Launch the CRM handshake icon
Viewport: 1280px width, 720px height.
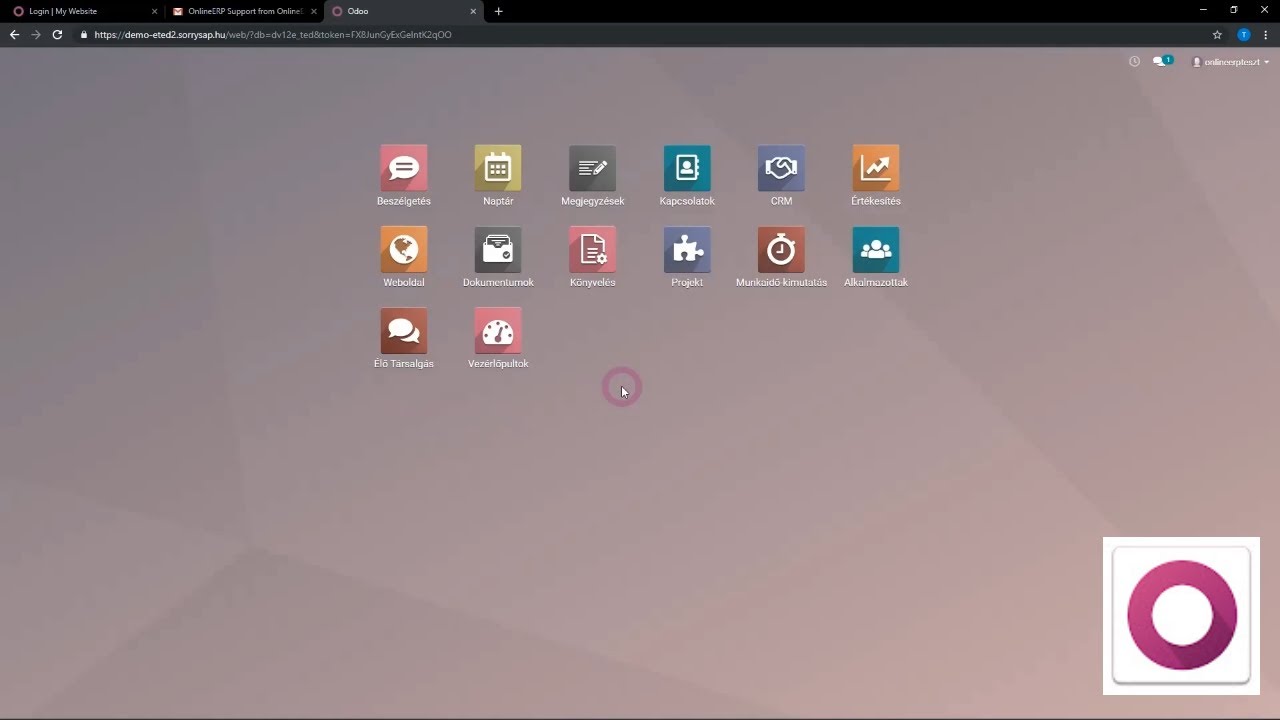[781, 168]
